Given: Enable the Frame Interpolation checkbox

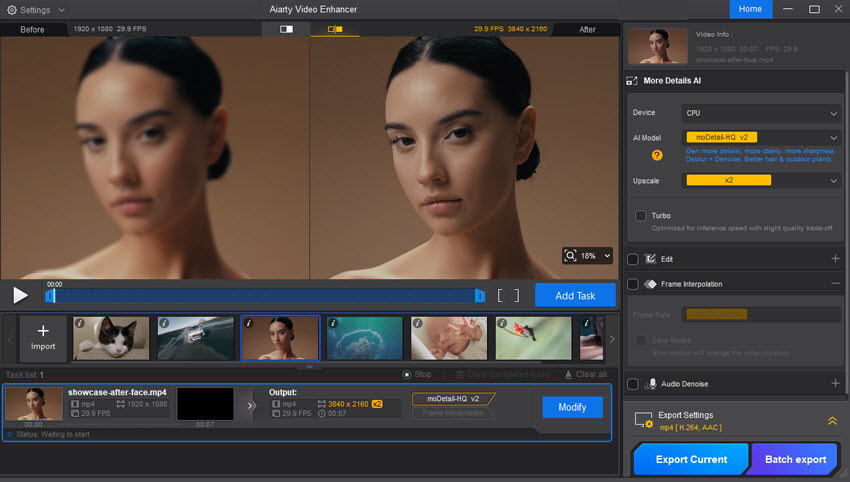Looking at the screenshot, I should (x=633, y=284).
